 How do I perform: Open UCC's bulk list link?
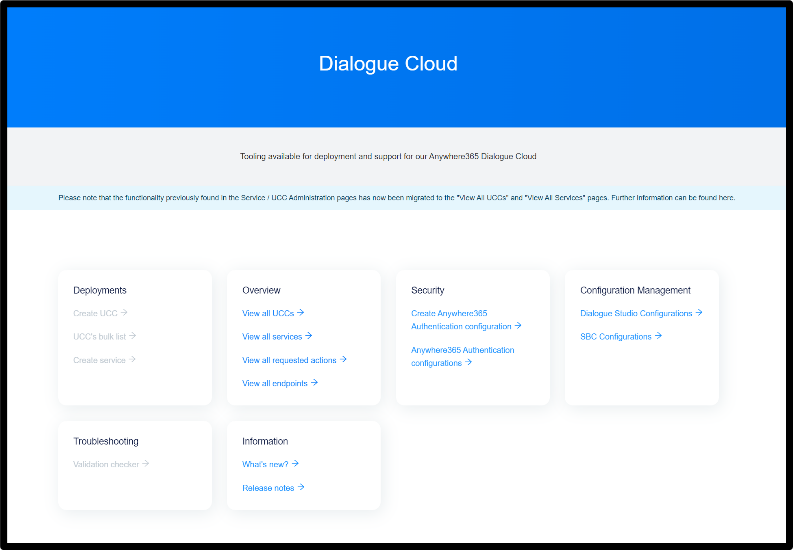[x=105, y=337]
